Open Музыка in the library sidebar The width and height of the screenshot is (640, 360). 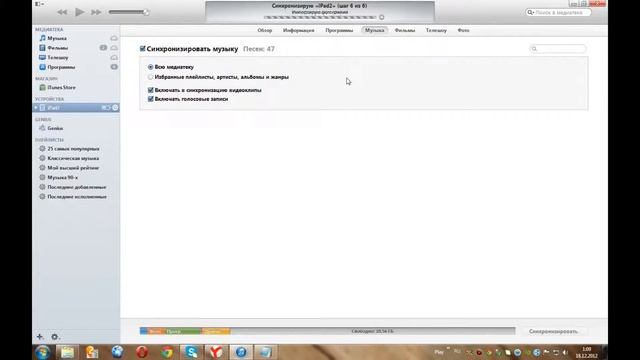pos(57,38)
